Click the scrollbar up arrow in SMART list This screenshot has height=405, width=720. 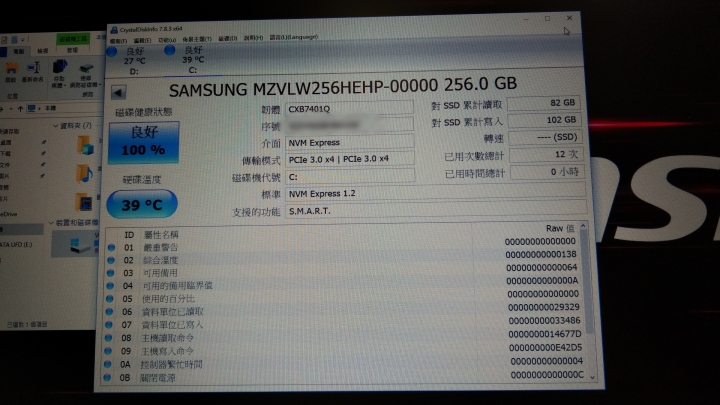tap(583, 226)
